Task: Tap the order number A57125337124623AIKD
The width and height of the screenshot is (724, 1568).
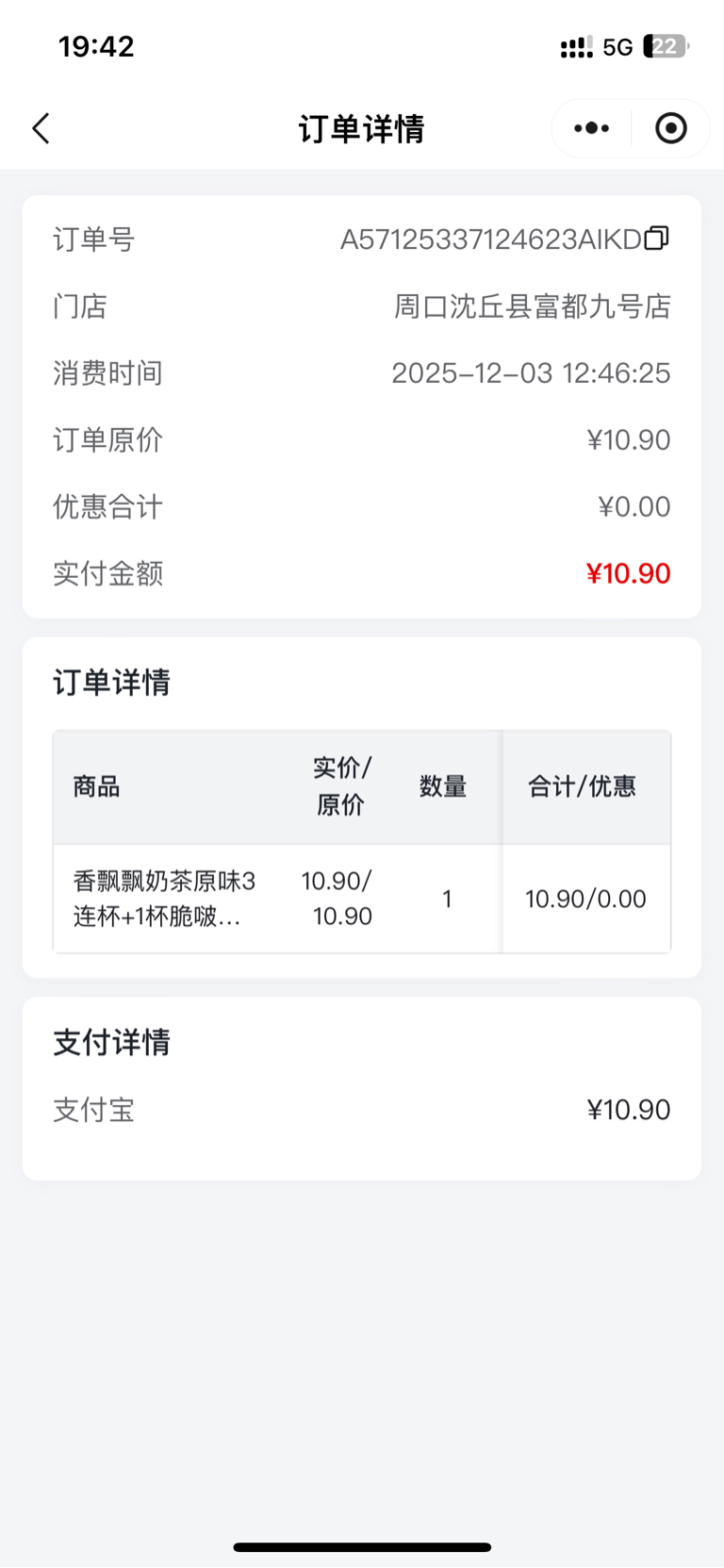Action: pos(490,239)
